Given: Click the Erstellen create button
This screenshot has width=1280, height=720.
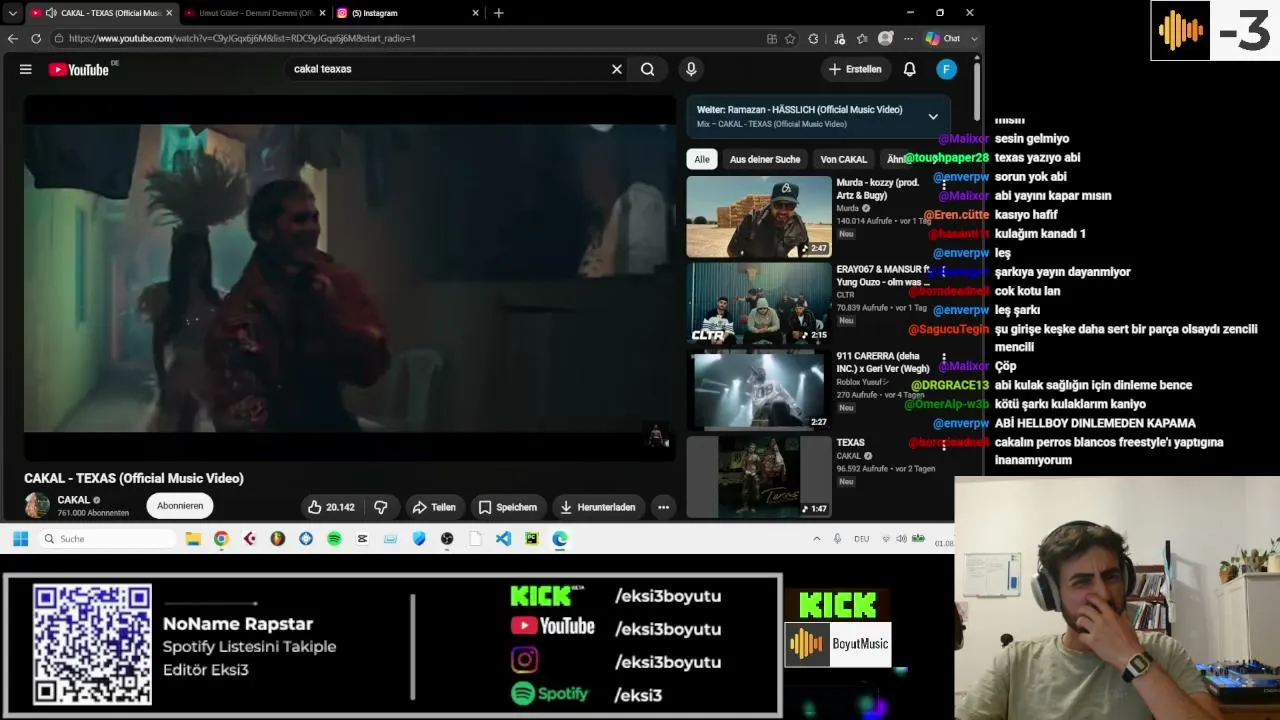Looking at the screenshot, I should pos(855,69).
